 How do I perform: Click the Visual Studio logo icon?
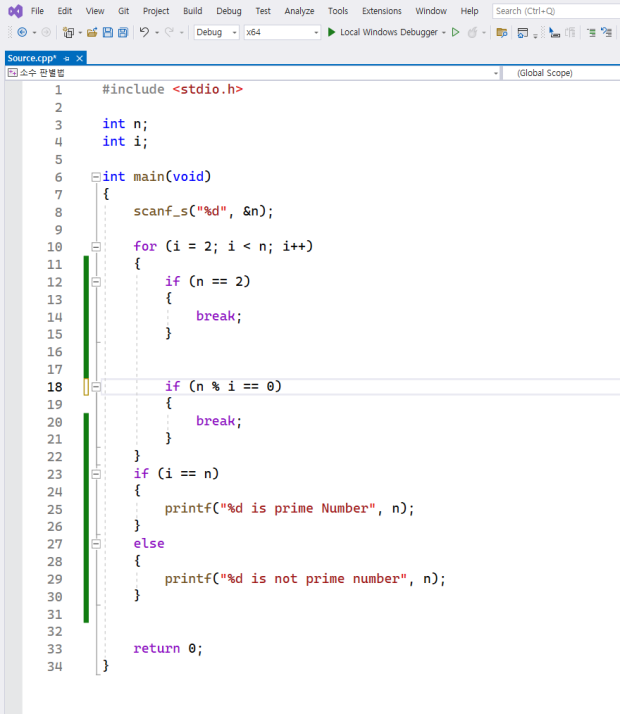15,11
